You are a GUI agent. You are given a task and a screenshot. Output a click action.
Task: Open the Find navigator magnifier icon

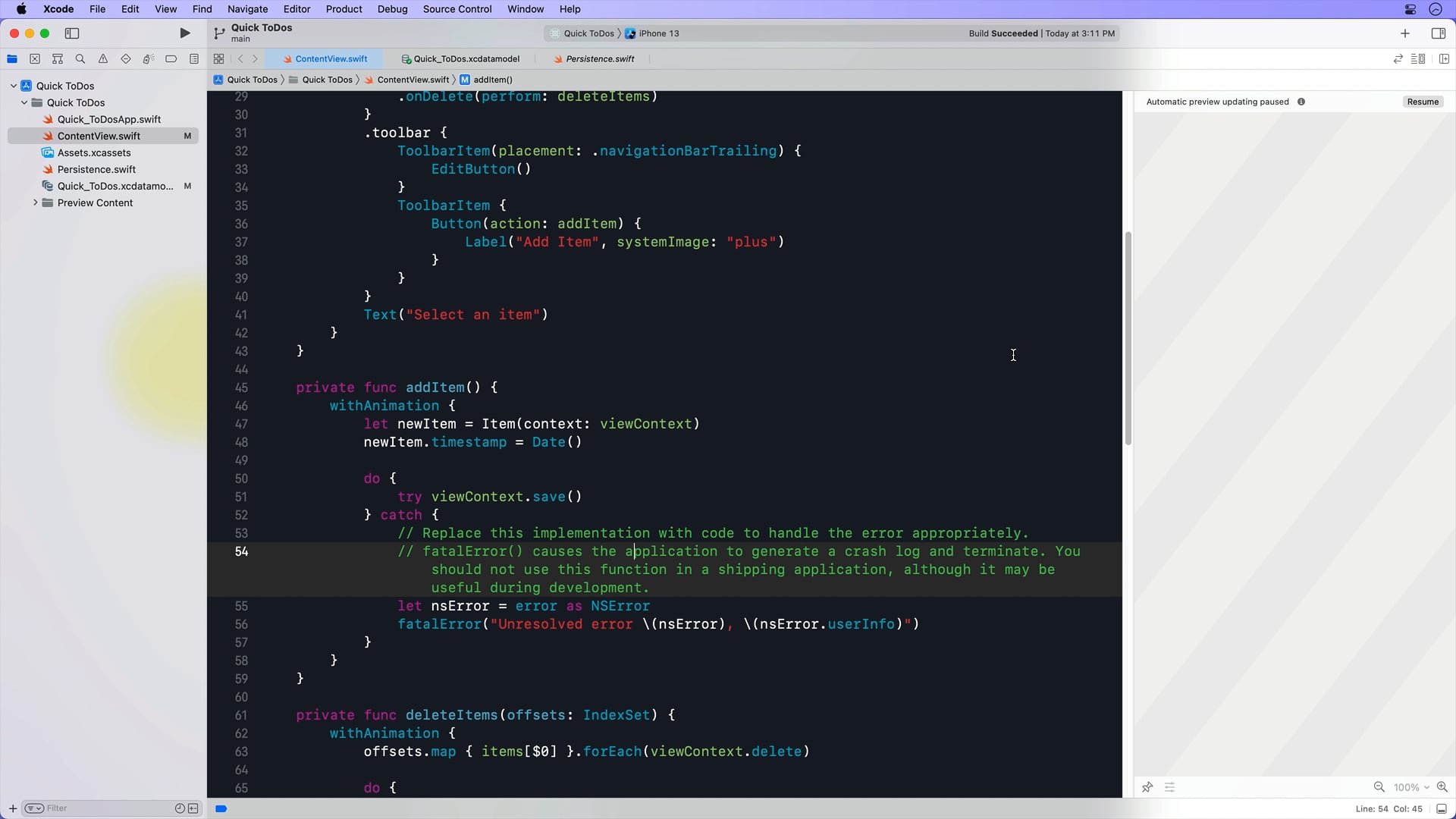pos(80,59)
